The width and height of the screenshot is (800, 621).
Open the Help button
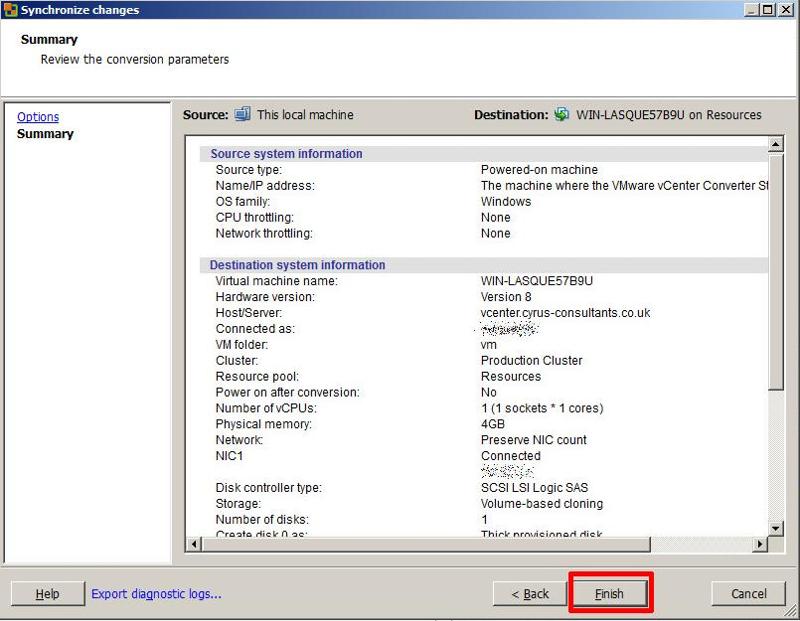pos(47,593)
